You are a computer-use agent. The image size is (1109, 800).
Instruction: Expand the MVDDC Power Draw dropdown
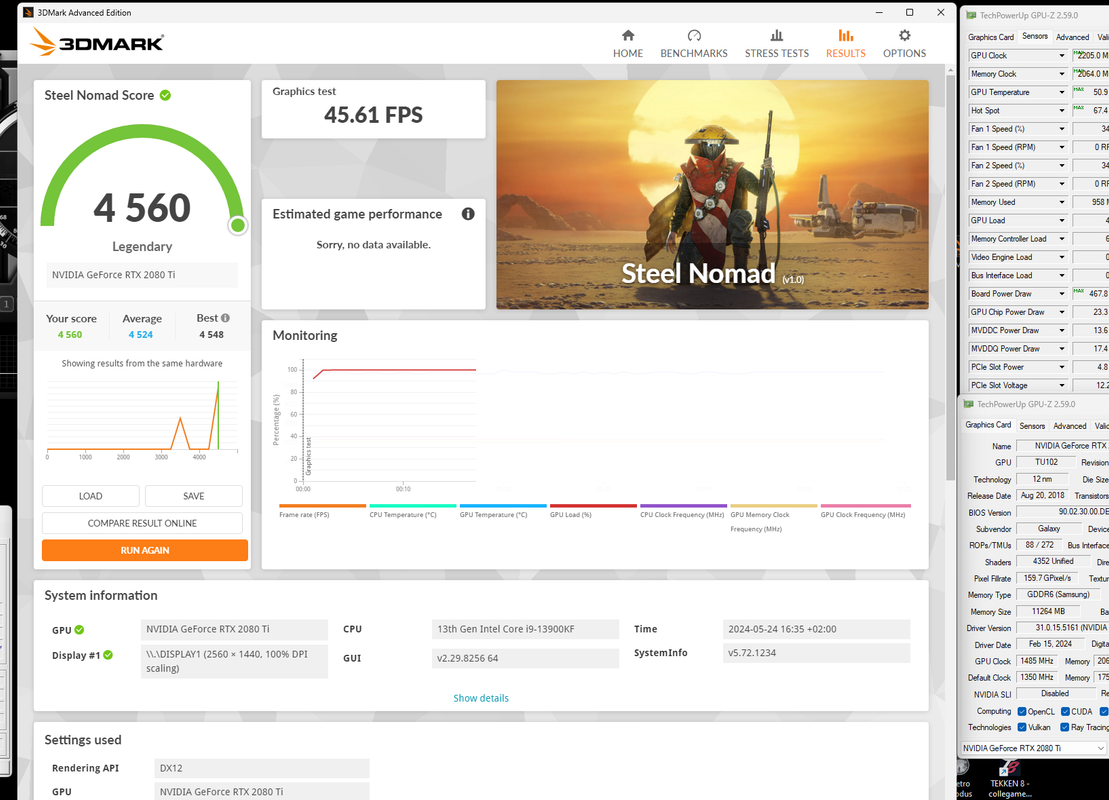click(1062, 330)
